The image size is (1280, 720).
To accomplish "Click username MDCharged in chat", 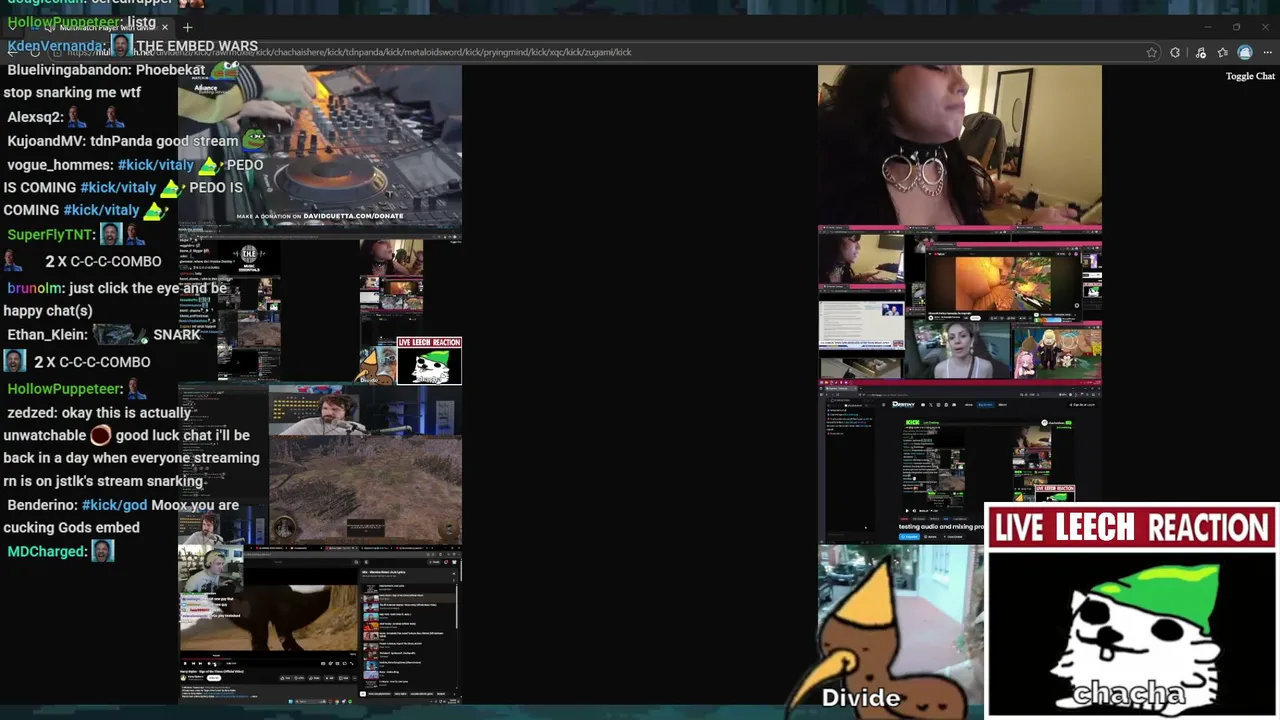I will click(46, 551).
